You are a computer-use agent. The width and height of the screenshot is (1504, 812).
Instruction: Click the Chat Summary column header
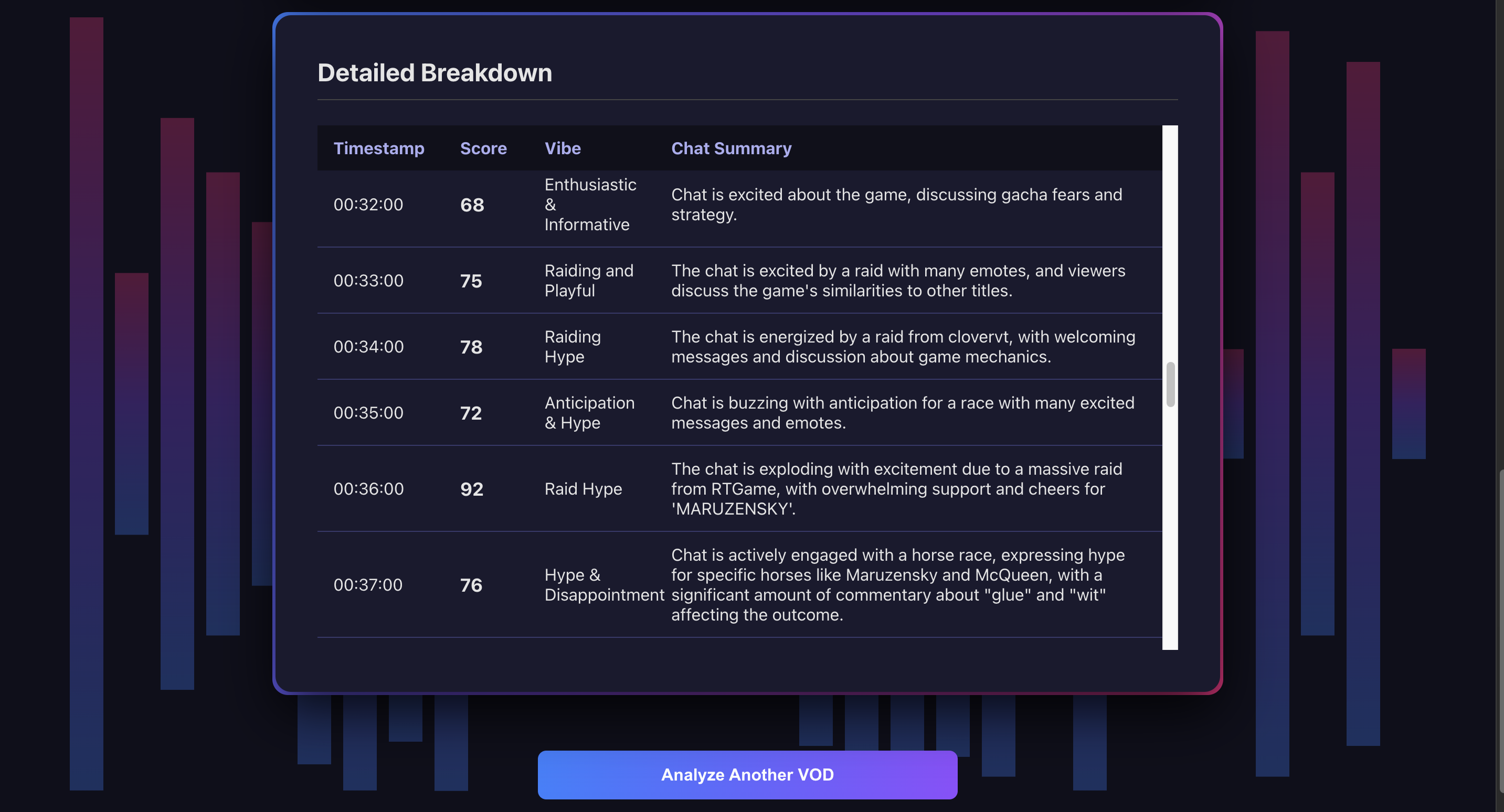coord(731,148)
